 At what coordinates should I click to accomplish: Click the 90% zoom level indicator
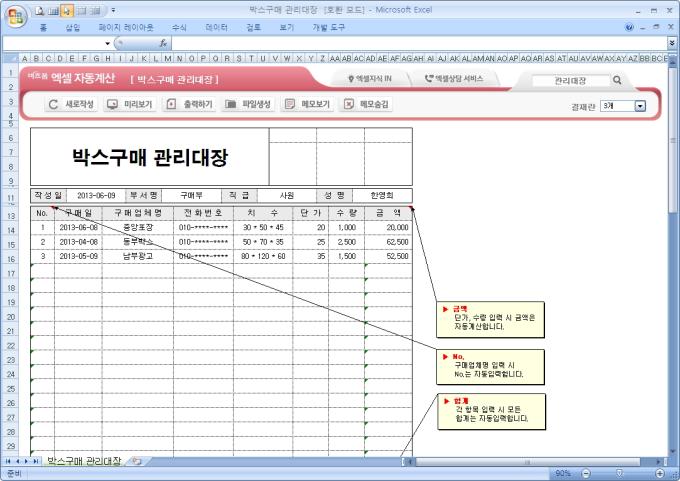pyautogui.click(x=563, y=473)
